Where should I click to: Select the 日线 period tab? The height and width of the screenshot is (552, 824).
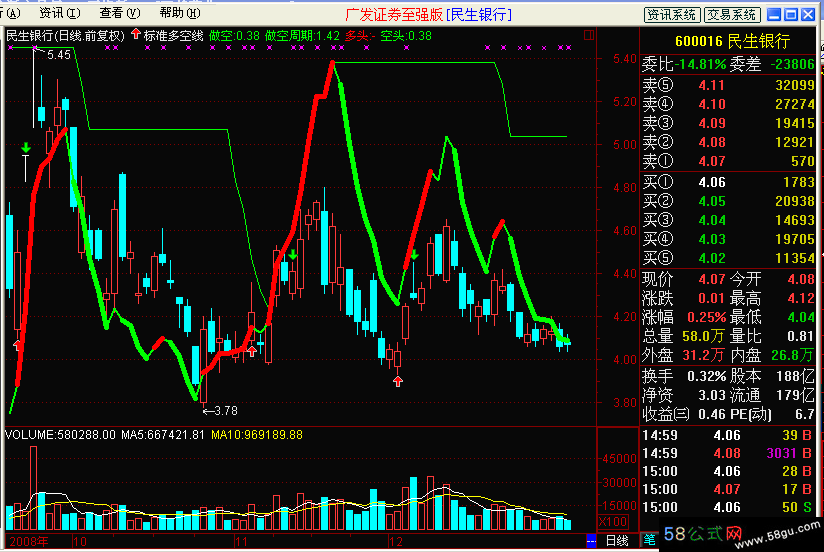[x=617, y=540]
